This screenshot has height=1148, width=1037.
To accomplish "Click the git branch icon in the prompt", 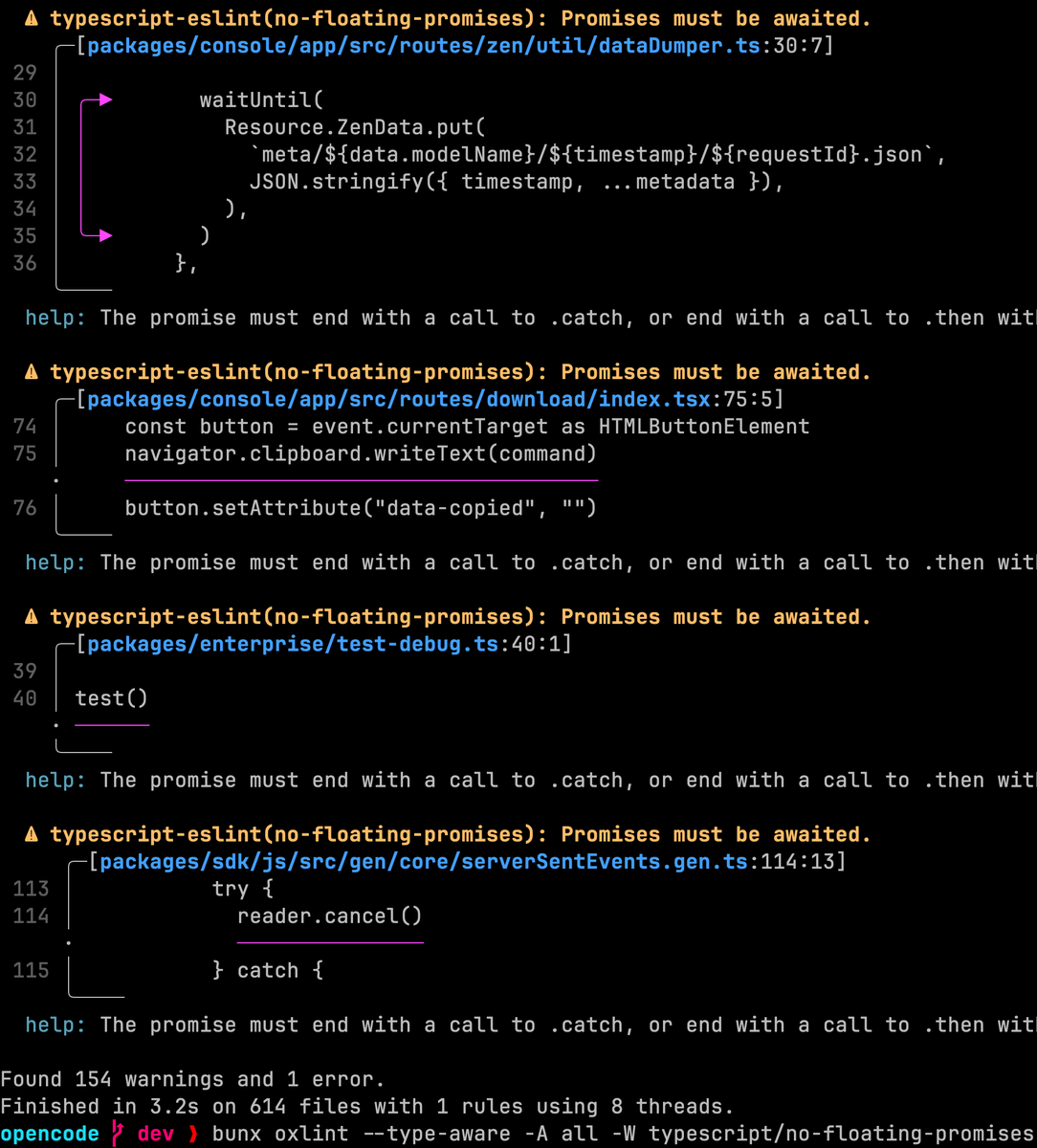I will tap(119, 1135).
